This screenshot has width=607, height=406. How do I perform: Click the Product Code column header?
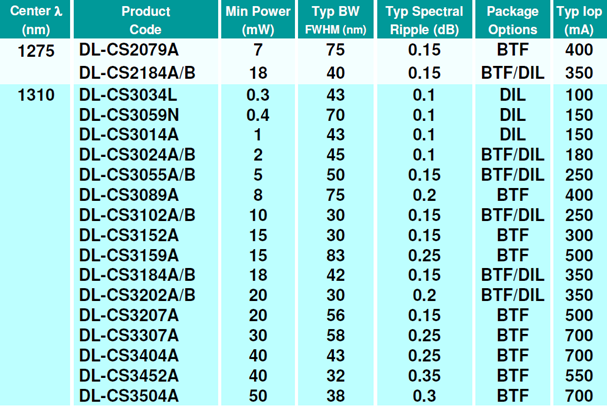(146, 20)
